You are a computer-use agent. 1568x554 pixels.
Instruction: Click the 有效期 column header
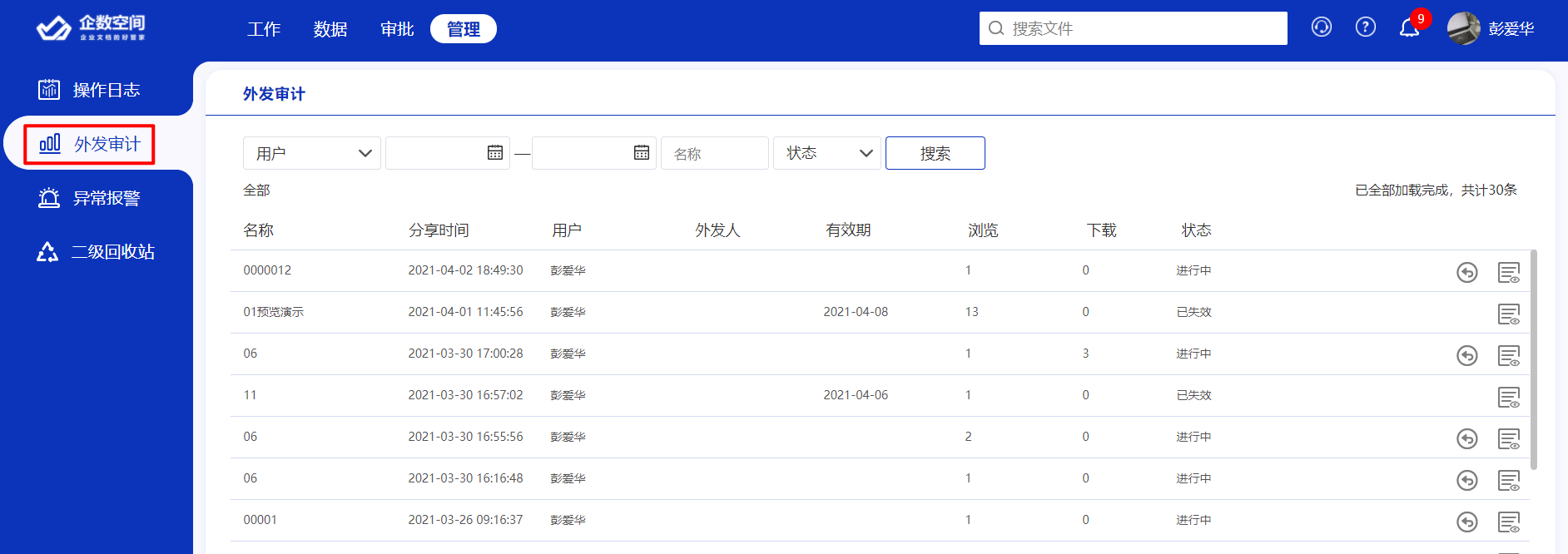pyautogui.click(x=848, y=230)
